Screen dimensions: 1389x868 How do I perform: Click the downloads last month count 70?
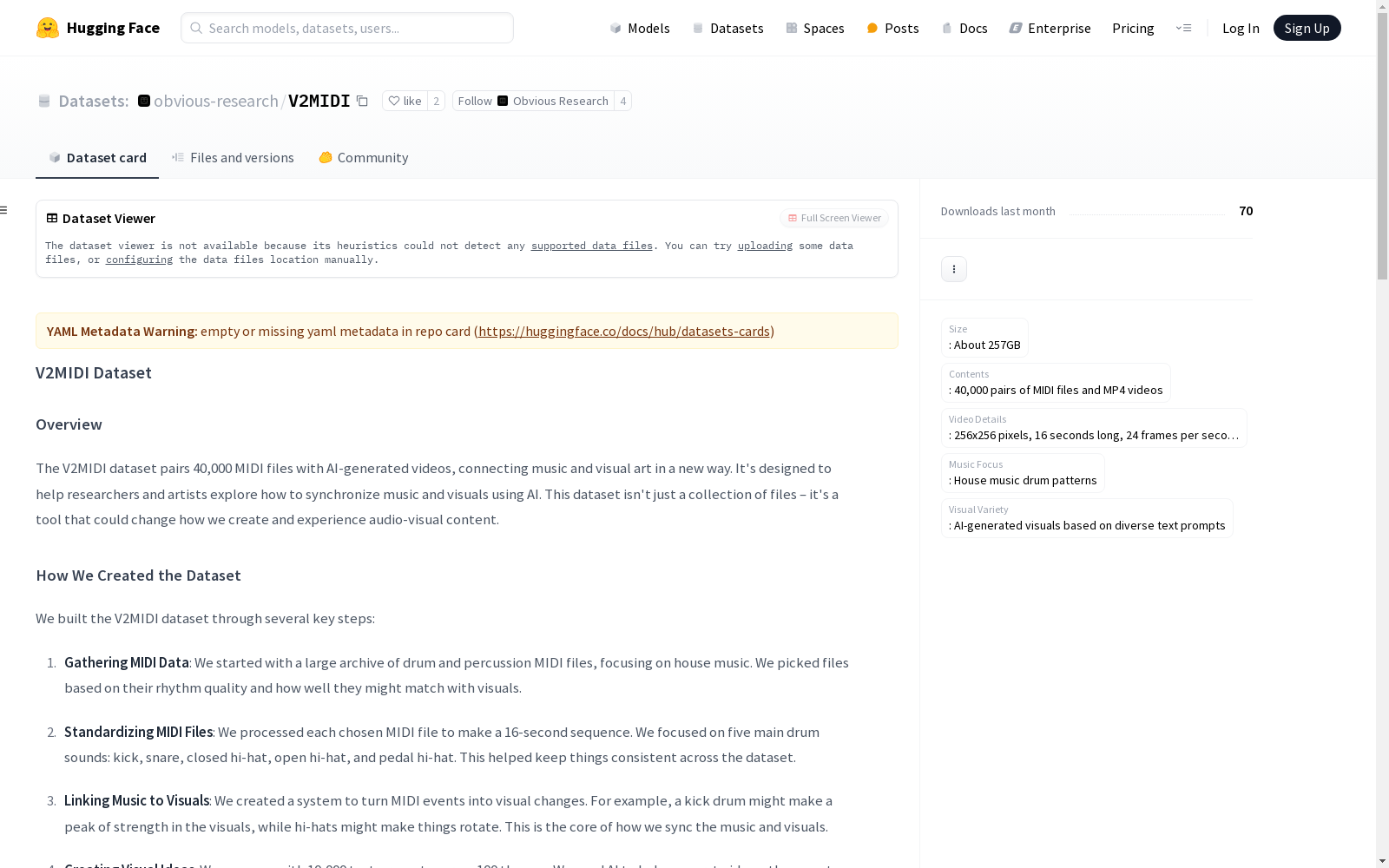(1246, 211)
